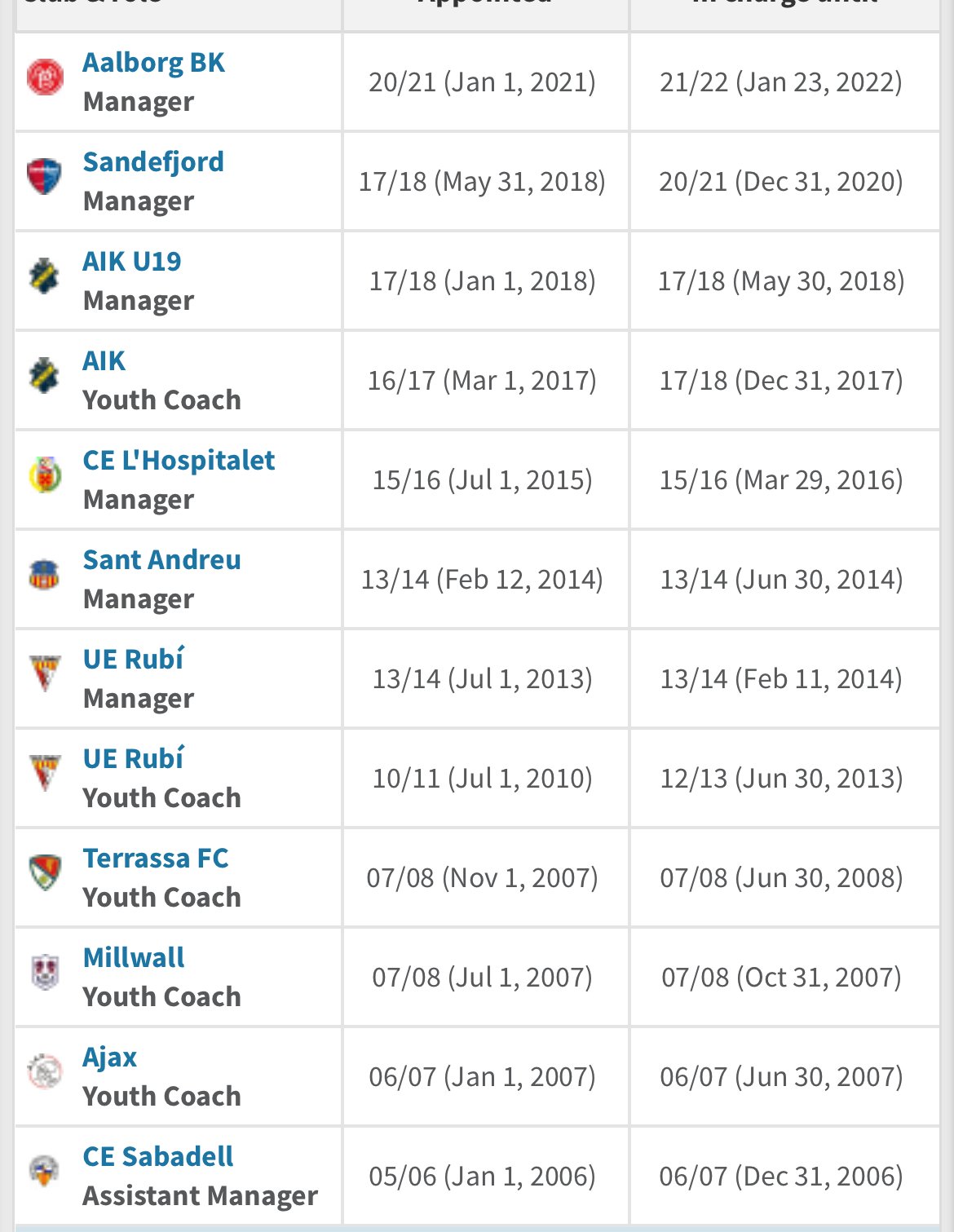The height and width of the screenshot is (1232, 954).
Task: Open the Ajax club link
Action: click(x=109, y=1058)
